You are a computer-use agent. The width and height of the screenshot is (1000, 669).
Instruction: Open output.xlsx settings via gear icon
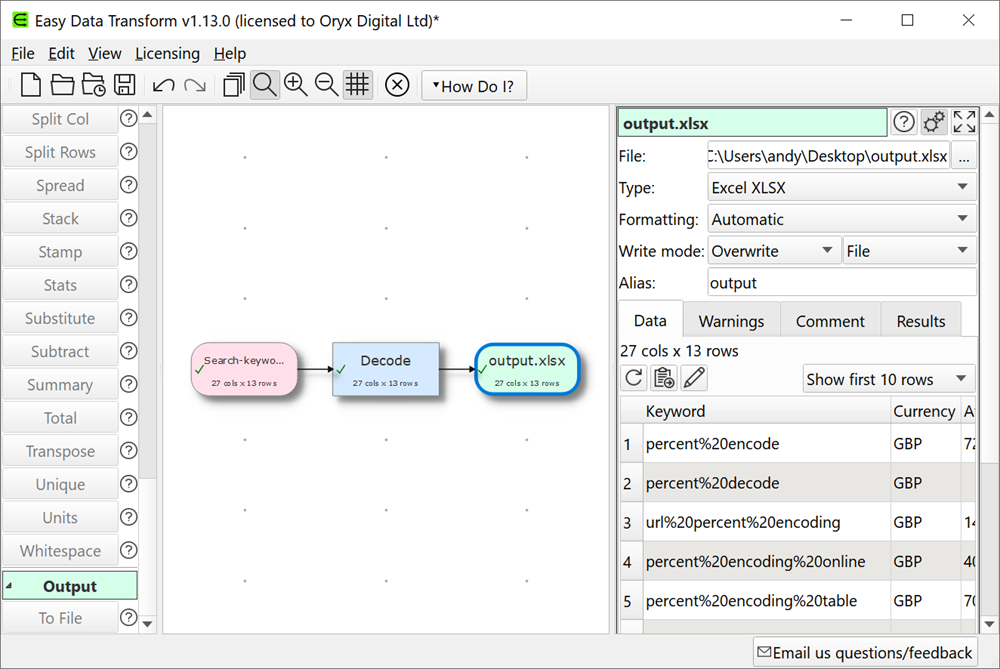(934, 121)
